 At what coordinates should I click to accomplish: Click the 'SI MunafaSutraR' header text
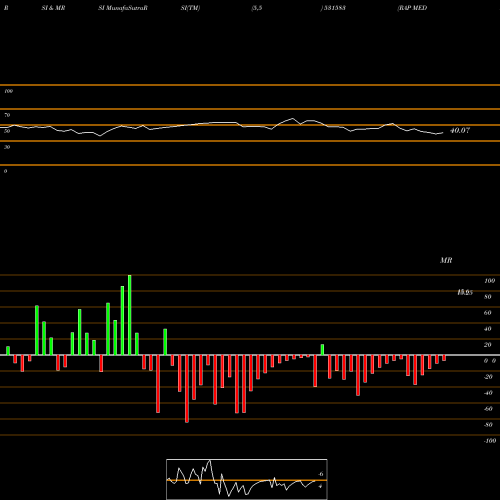tap(123, 8)
